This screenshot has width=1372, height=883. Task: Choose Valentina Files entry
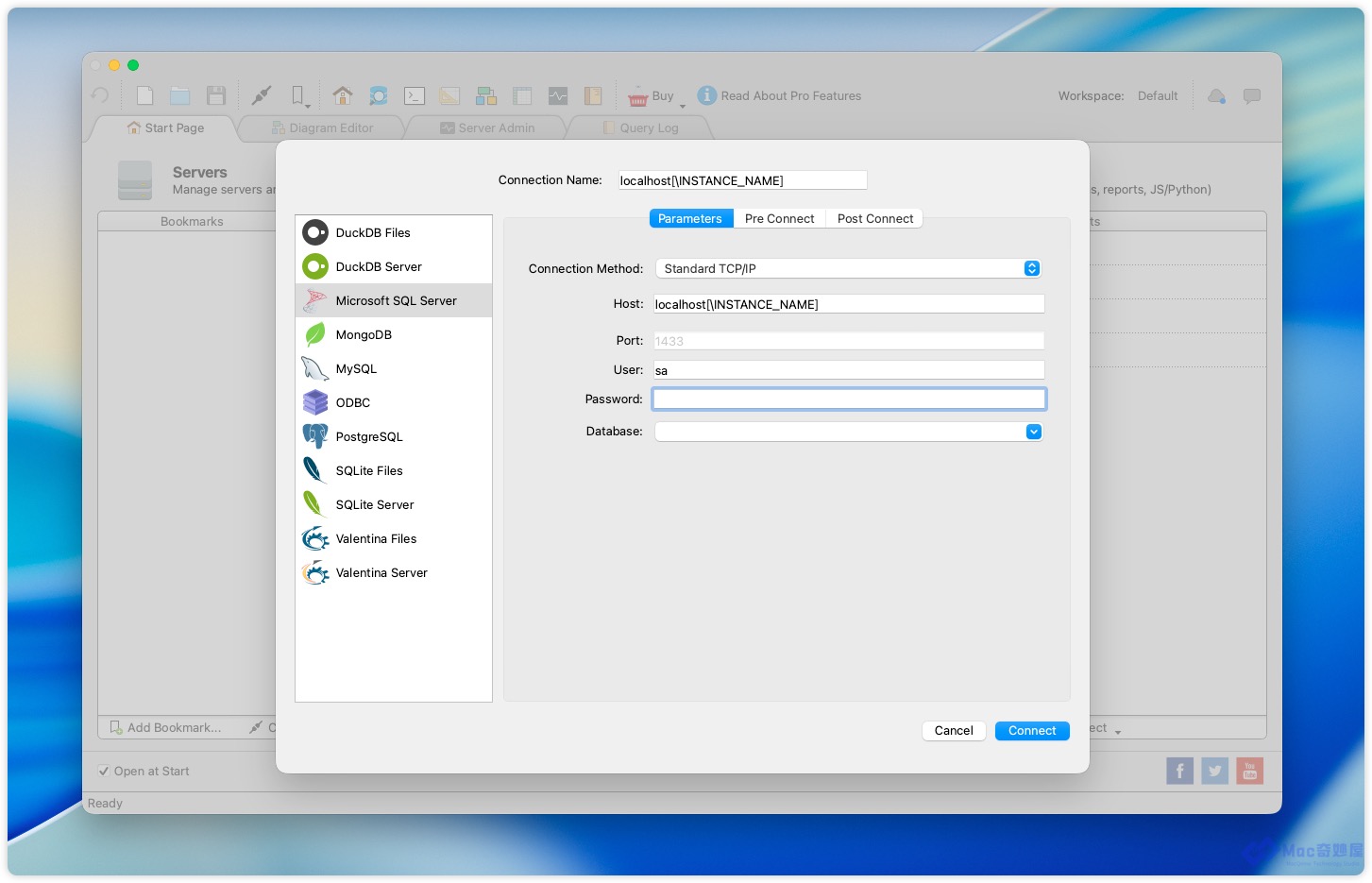click(x=394, y=538)
